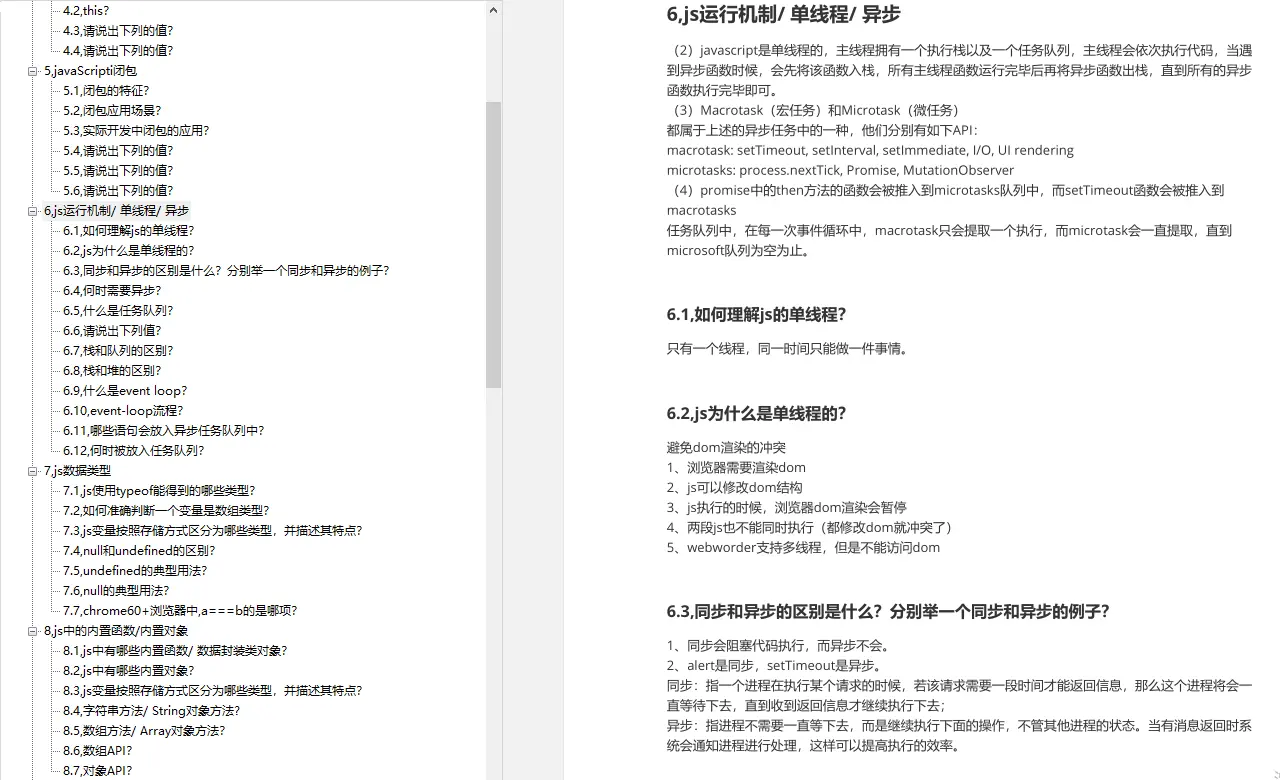
Task: Open outline item 6.8,栈和堆的区别?
Action: pyautogui.click(x=112, y=371)
